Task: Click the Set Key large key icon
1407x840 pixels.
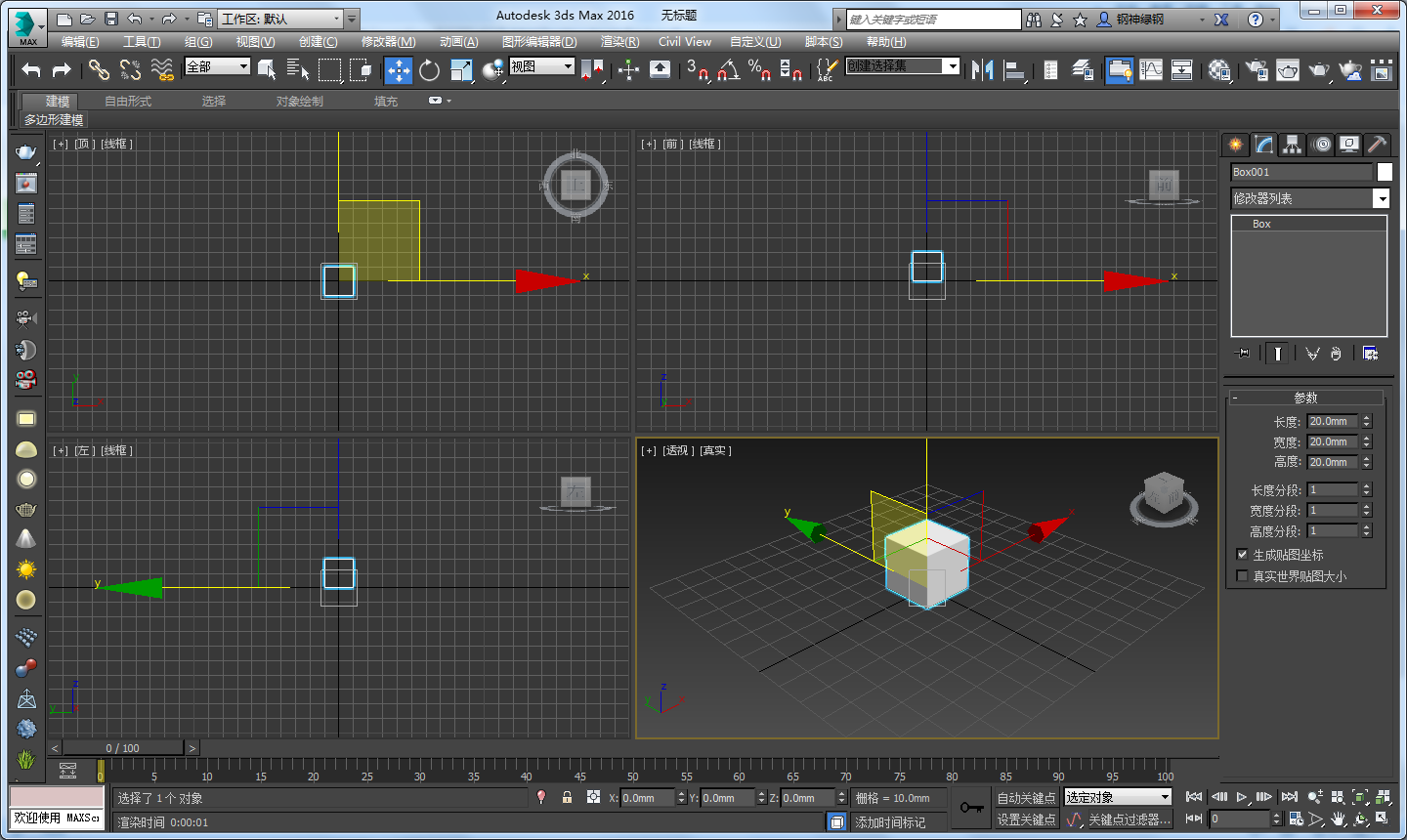Action: [971, 808]
